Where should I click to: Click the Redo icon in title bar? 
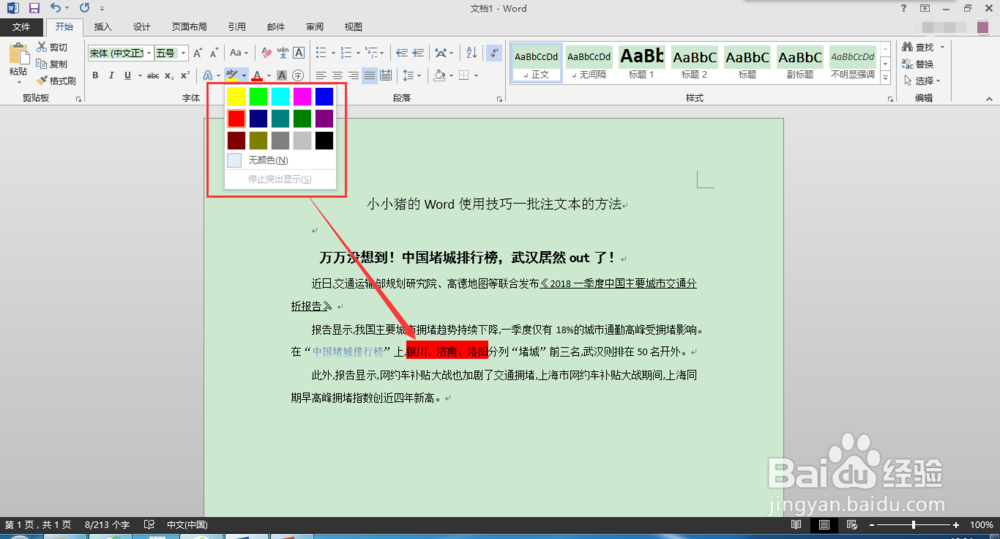click(84, 8)
